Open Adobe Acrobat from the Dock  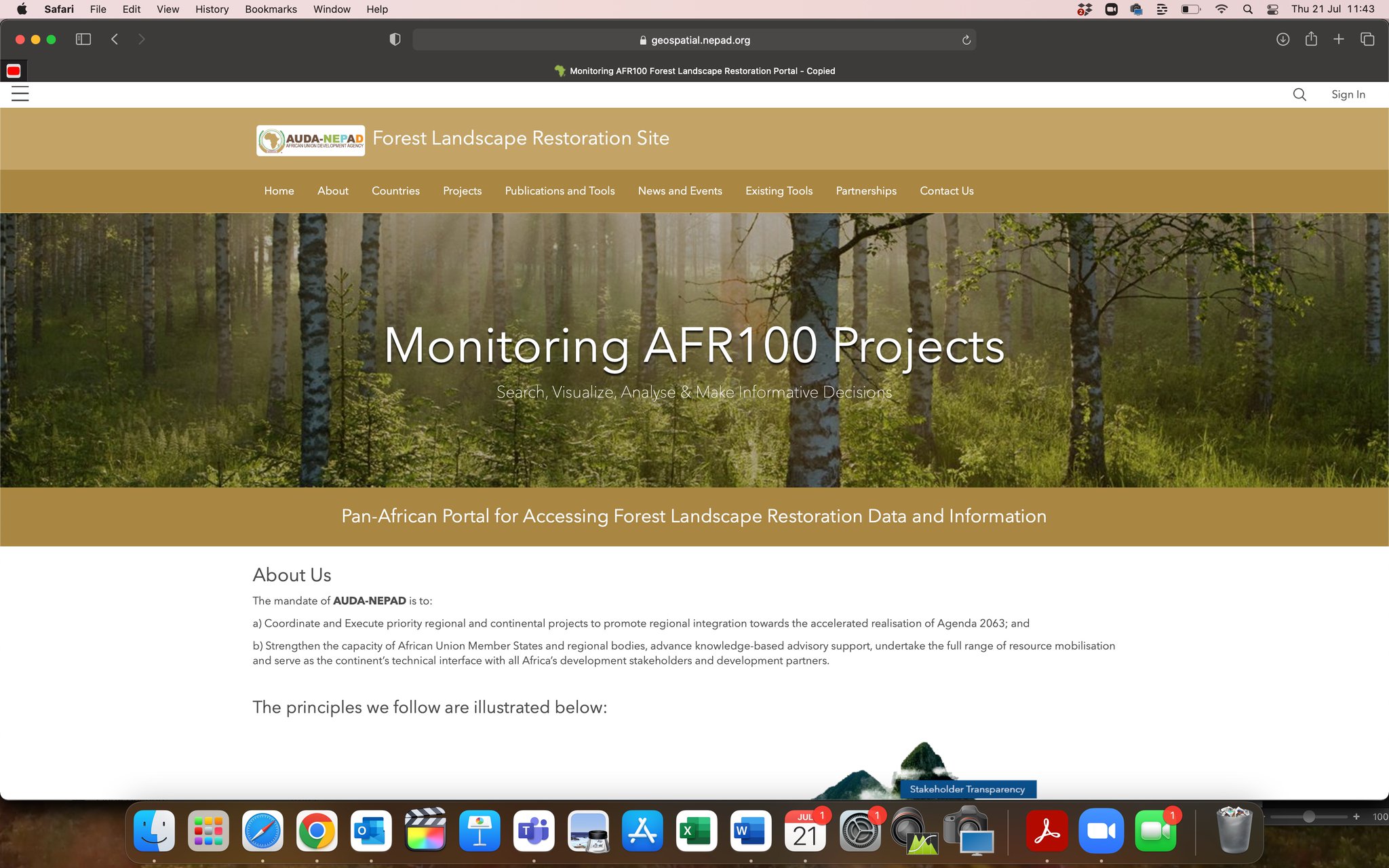click(1047, 830)
